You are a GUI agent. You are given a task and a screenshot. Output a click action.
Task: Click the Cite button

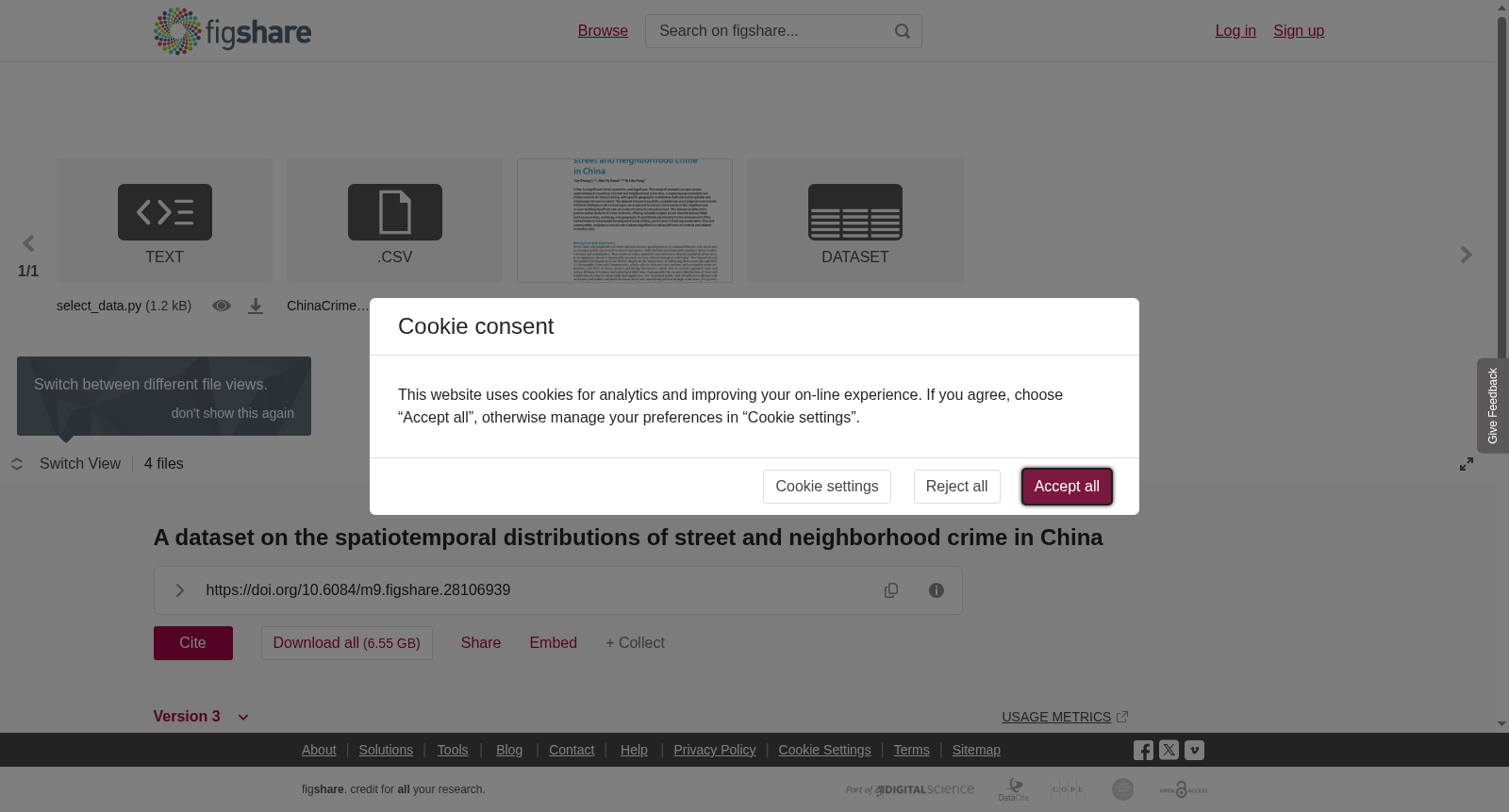coord(193,643)
